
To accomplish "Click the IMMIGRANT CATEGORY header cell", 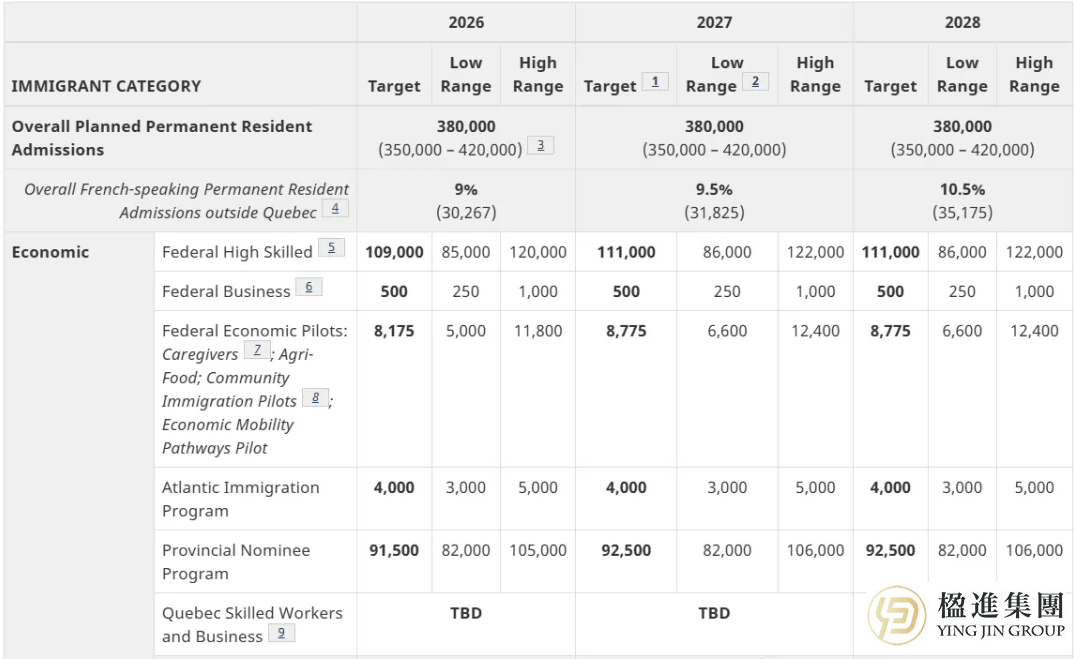I will click(106, 86).
